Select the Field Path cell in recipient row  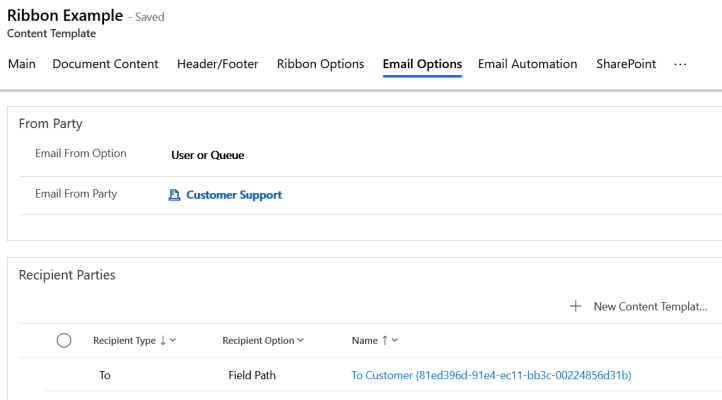[x=252, y=375]
